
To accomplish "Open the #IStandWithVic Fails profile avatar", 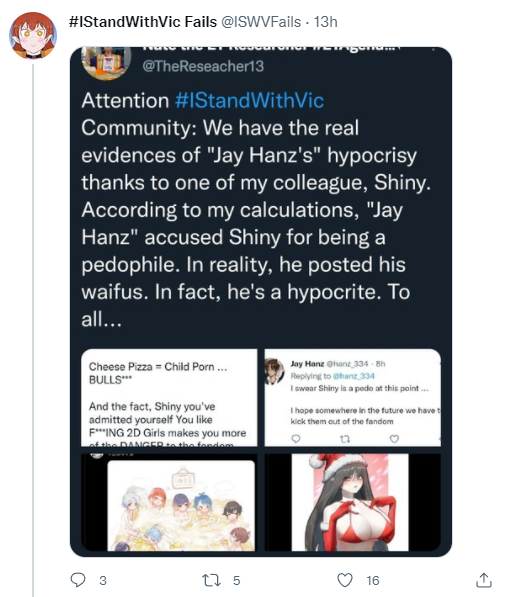I will 33,35.
